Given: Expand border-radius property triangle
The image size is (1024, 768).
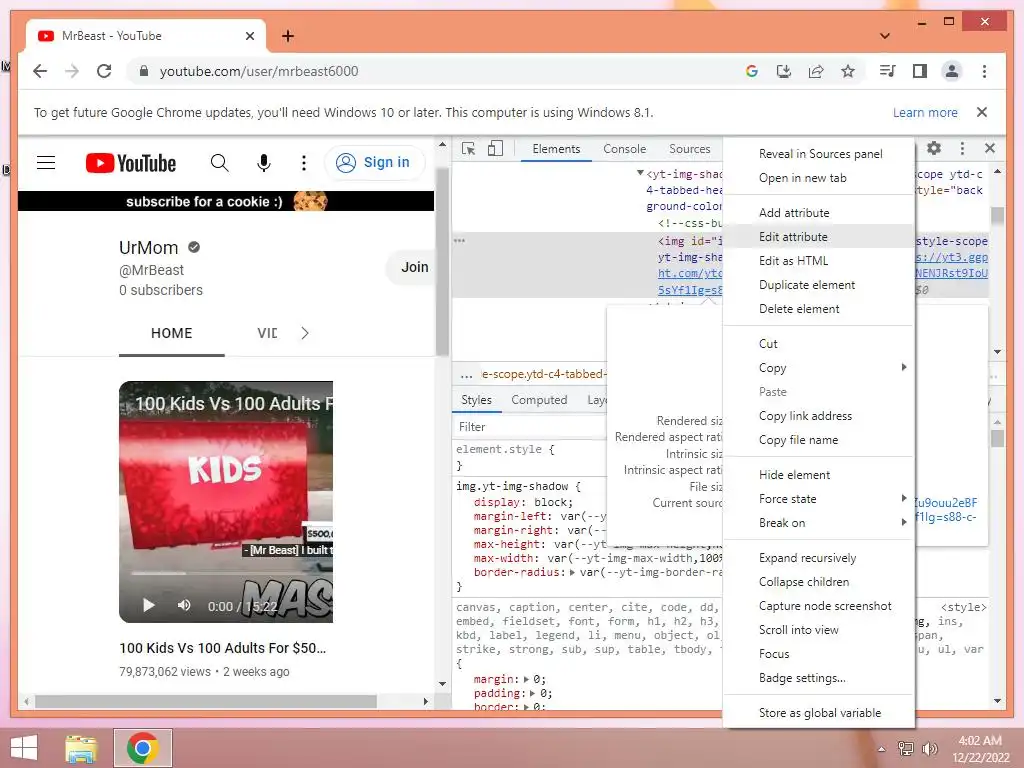Looking at the screenshot, I should tap(573, 572).
